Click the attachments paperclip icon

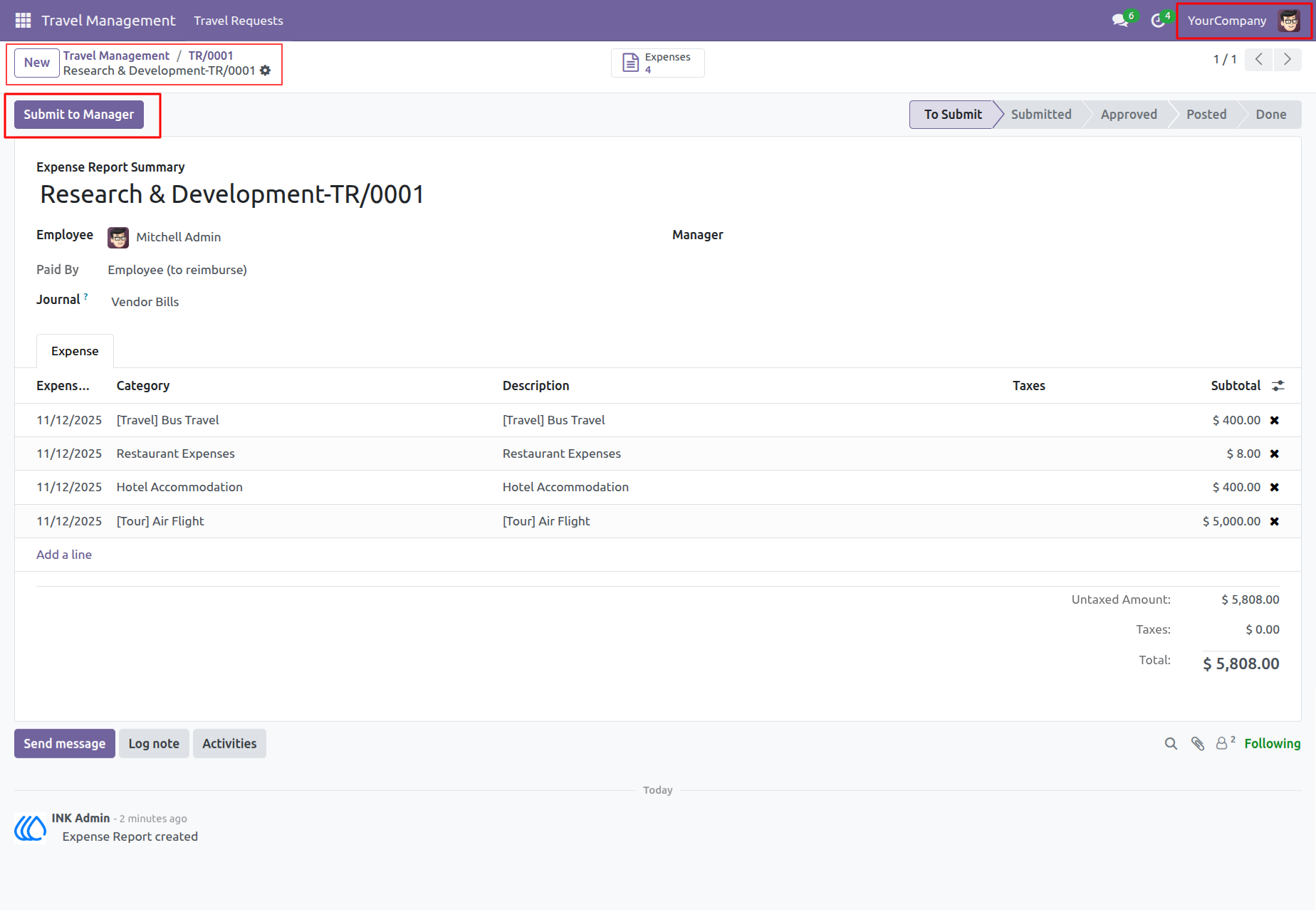1198,744
